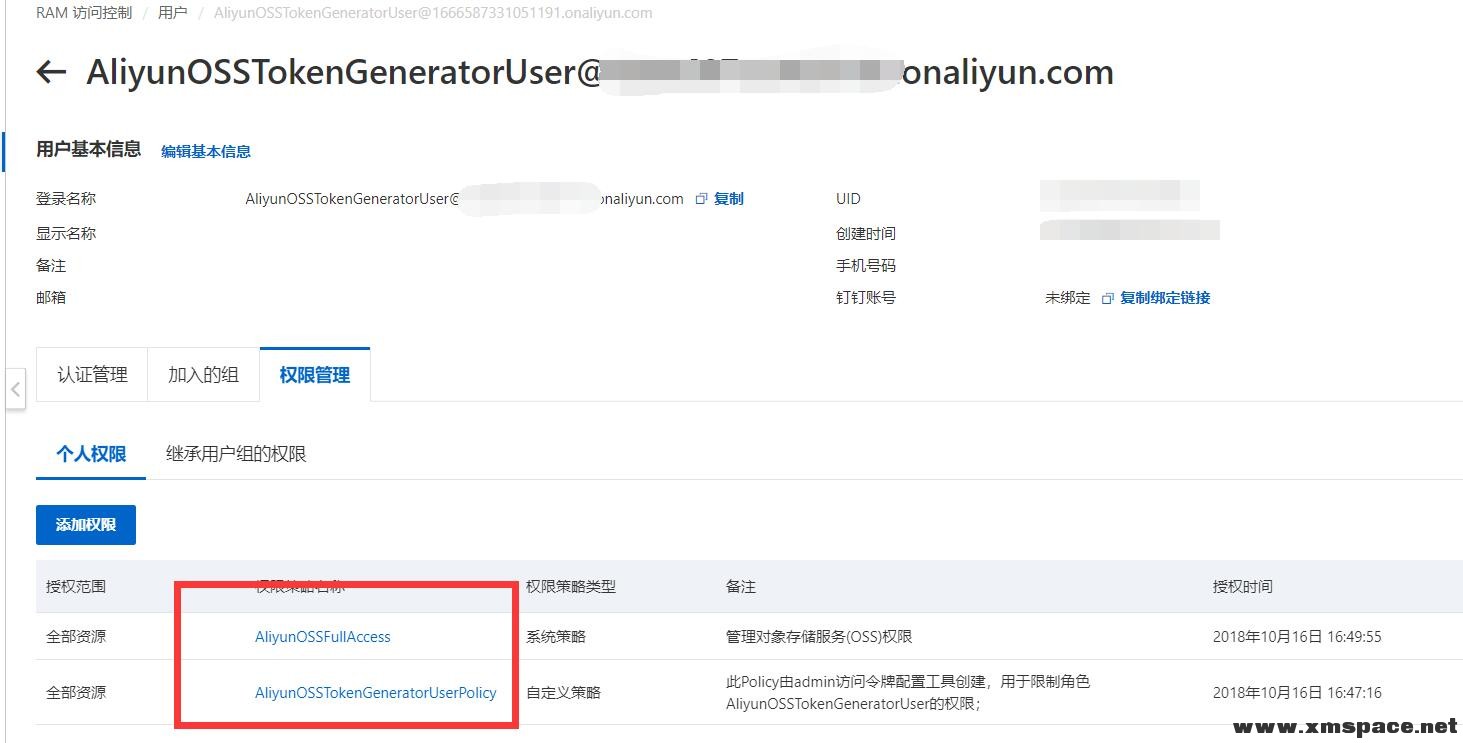Click the AliyunOSSTokenGeneratorUser page title
1463x743 pixels.
pyautogui.click(x=600, y=72)
